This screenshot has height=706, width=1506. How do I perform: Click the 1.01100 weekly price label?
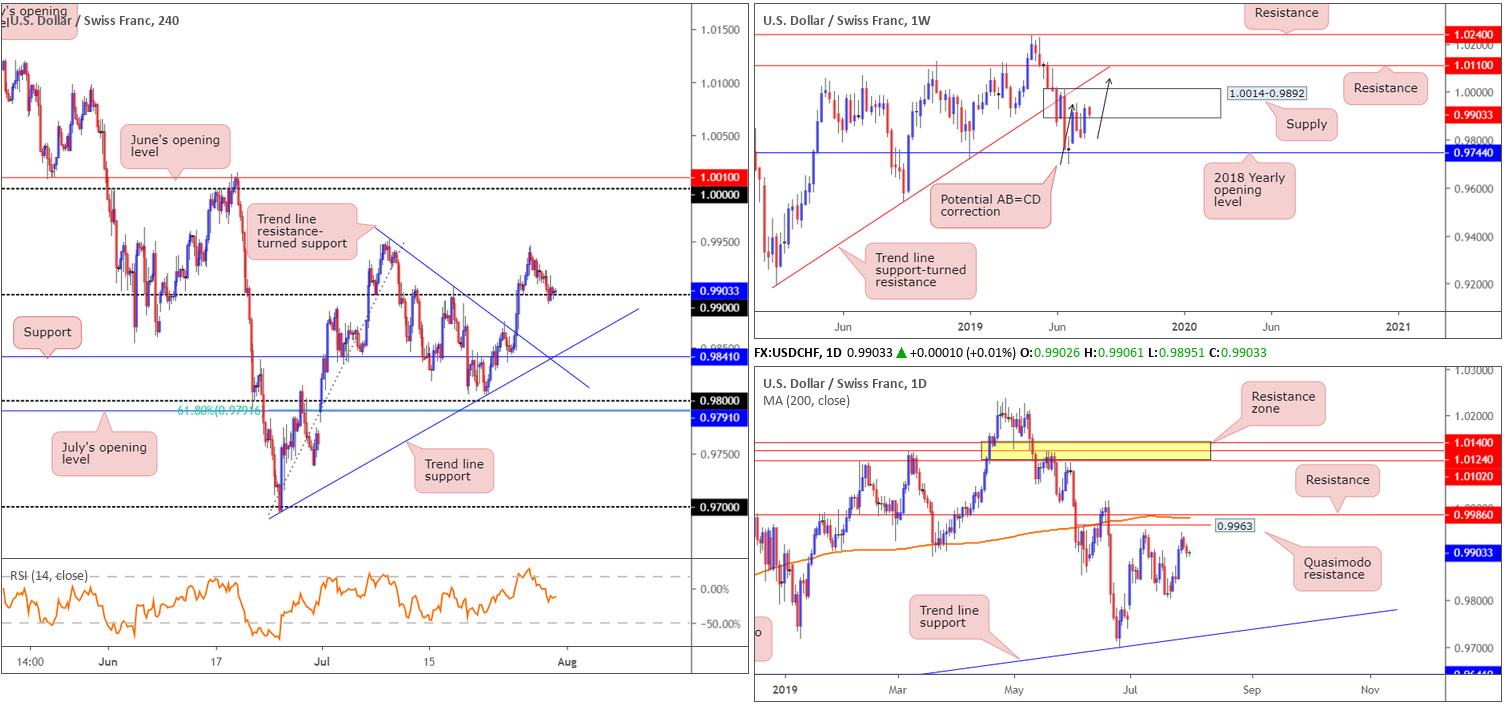pyautogui.click(x=1474, y=65)
